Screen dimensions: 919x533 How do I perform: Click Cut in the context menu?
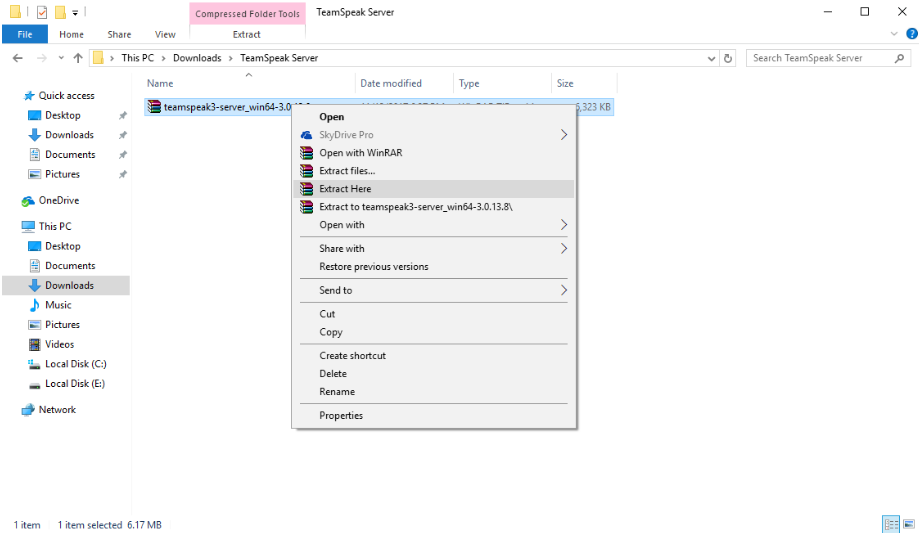[x=433, y=314]
